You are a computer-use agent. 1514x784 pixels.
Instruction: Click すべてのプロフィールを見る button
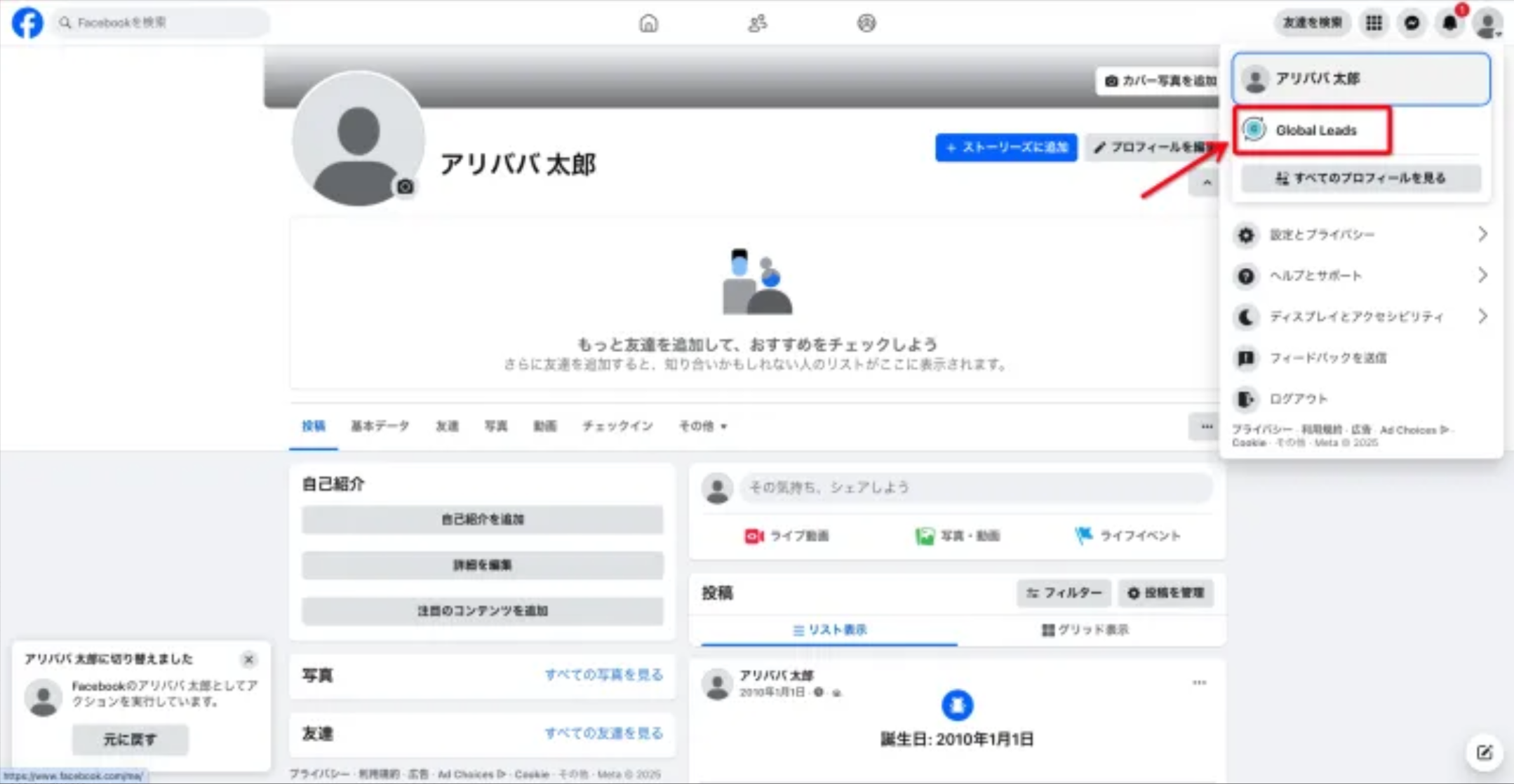(1361, 178)
